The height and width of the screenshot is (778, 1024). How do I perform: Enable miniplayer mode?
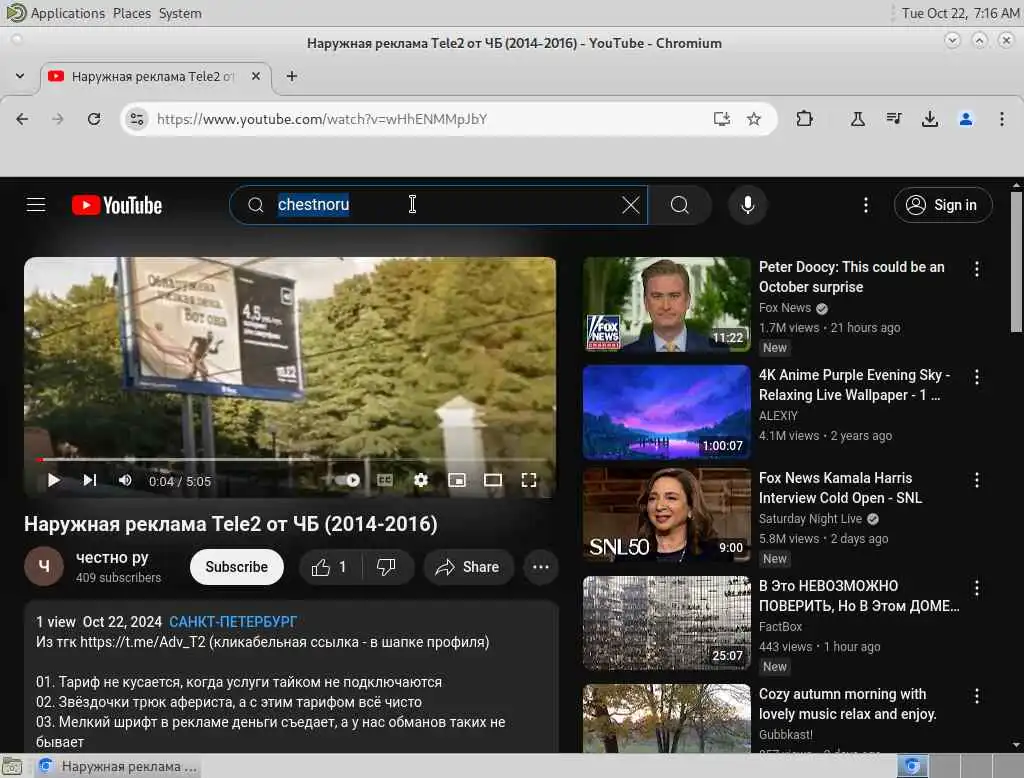pos(457,481)
